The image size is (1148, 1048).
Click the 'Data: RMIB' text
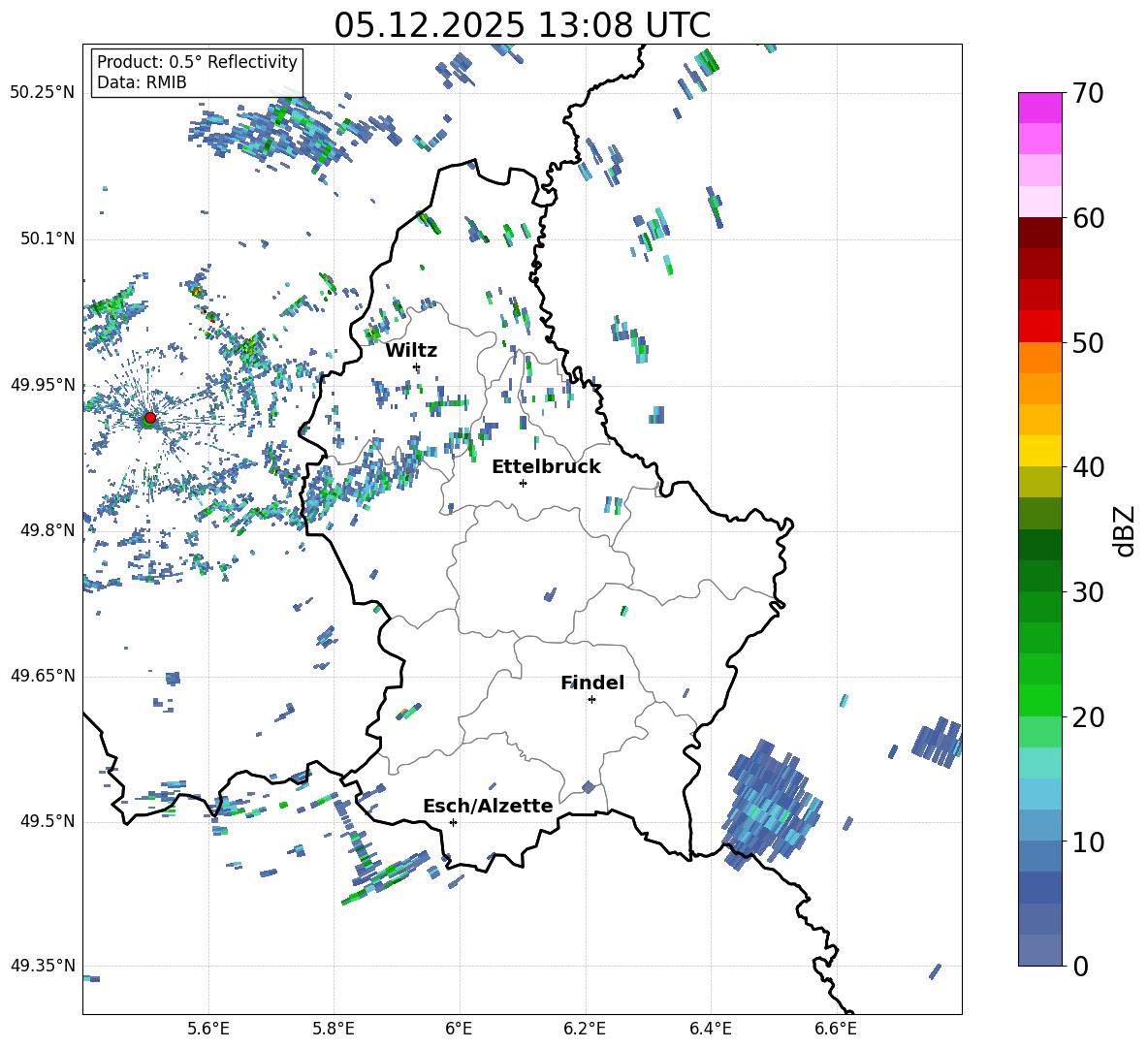pyautogui.click(x=142, y=82)
